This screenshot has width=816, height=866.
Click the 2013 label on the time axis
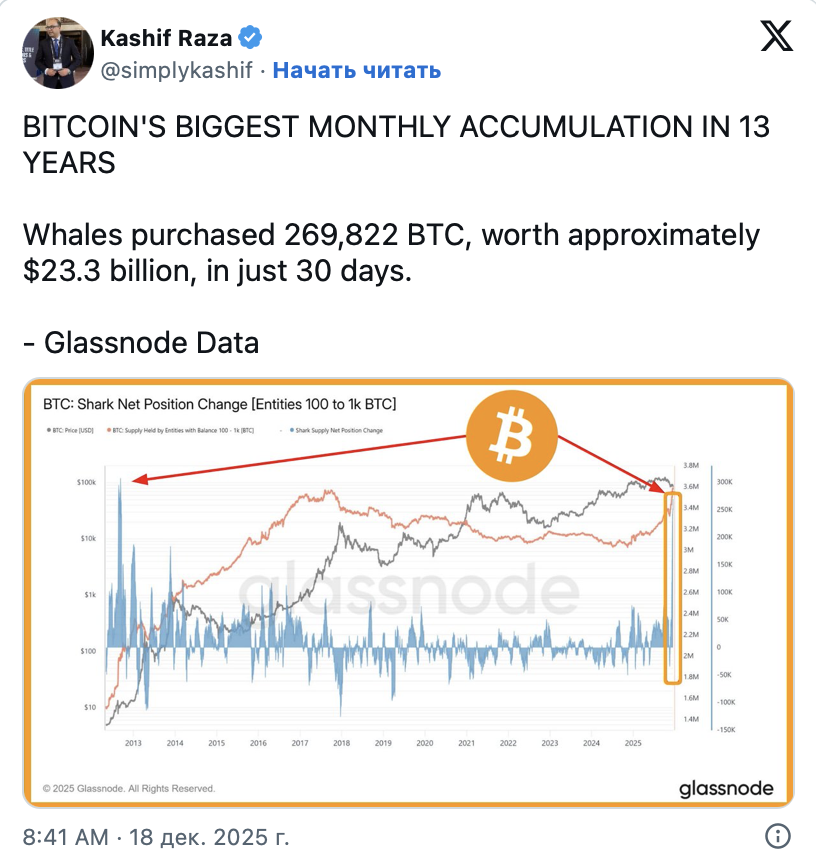pyautogui.click(x=131, y=744)
